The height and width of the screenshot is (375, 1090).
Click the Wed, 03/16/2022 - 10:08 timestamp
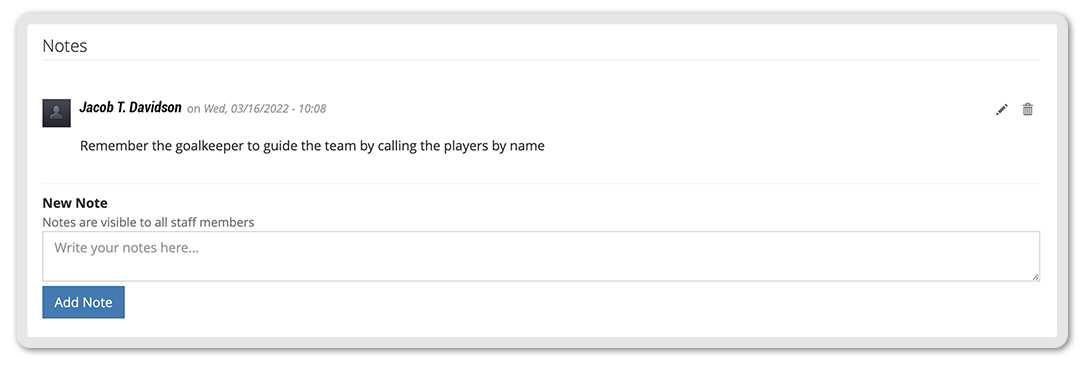(x=265, y=109)
